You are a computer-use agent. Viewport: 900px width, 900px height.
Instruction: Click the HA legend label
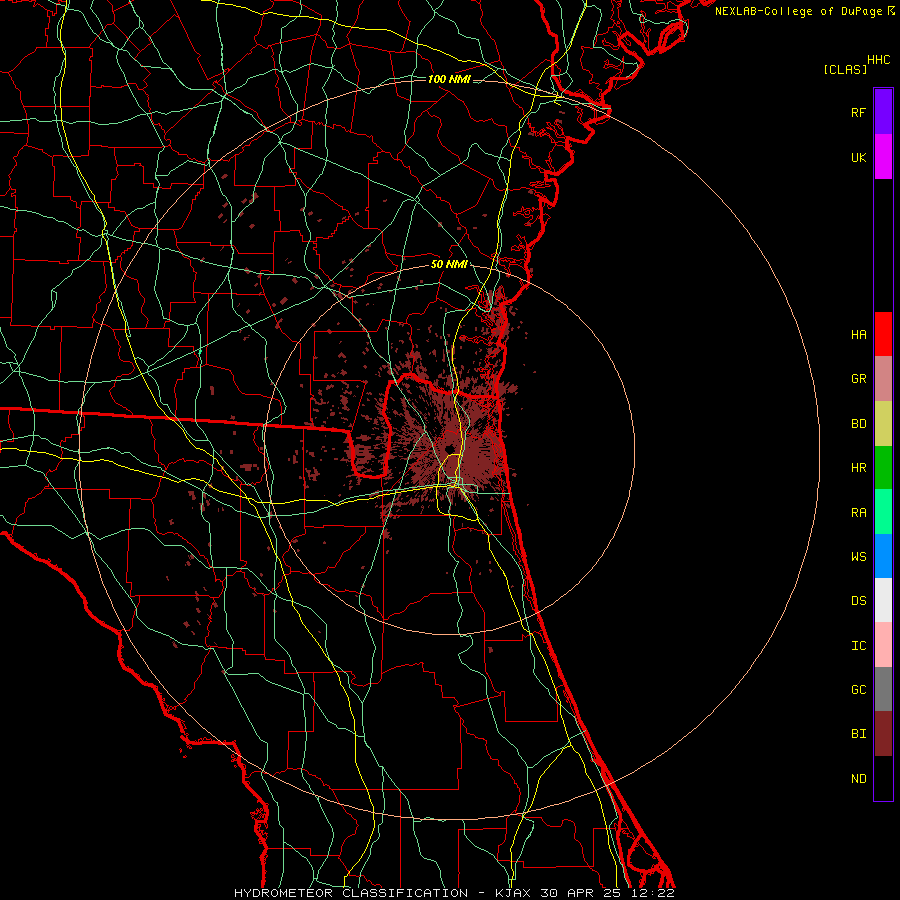859,334
